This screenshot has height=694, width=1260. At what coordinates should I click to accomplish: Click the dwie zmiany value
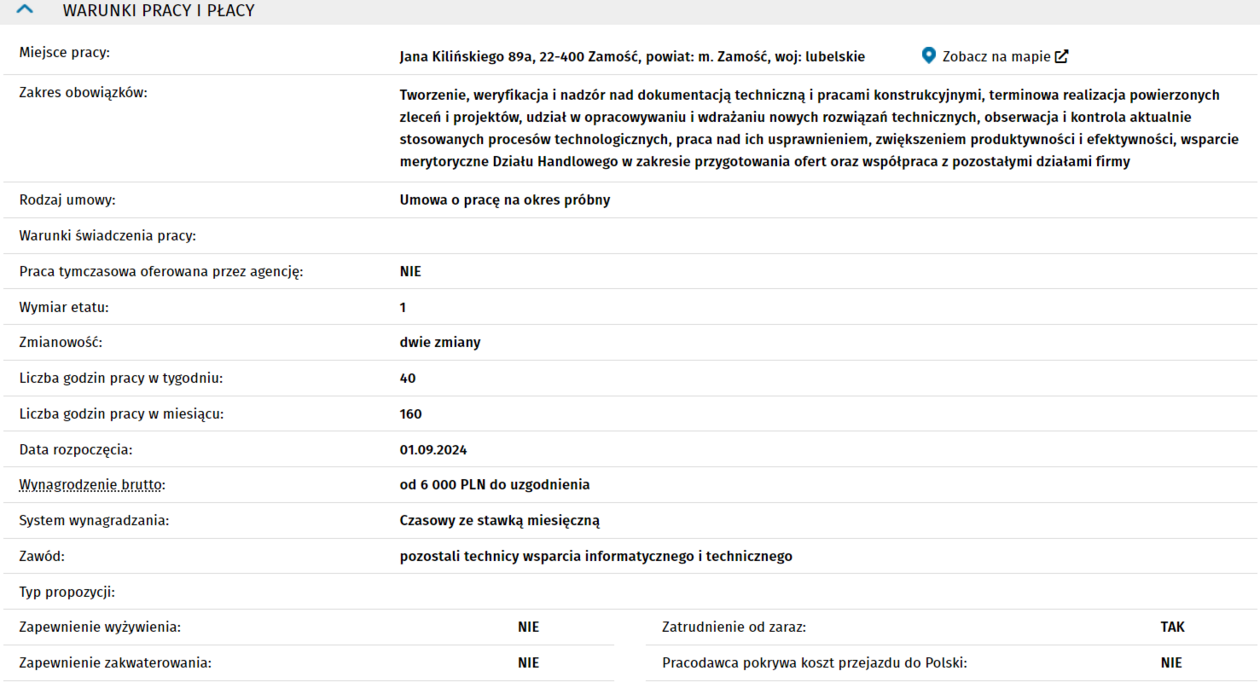(x=440, y=343)
